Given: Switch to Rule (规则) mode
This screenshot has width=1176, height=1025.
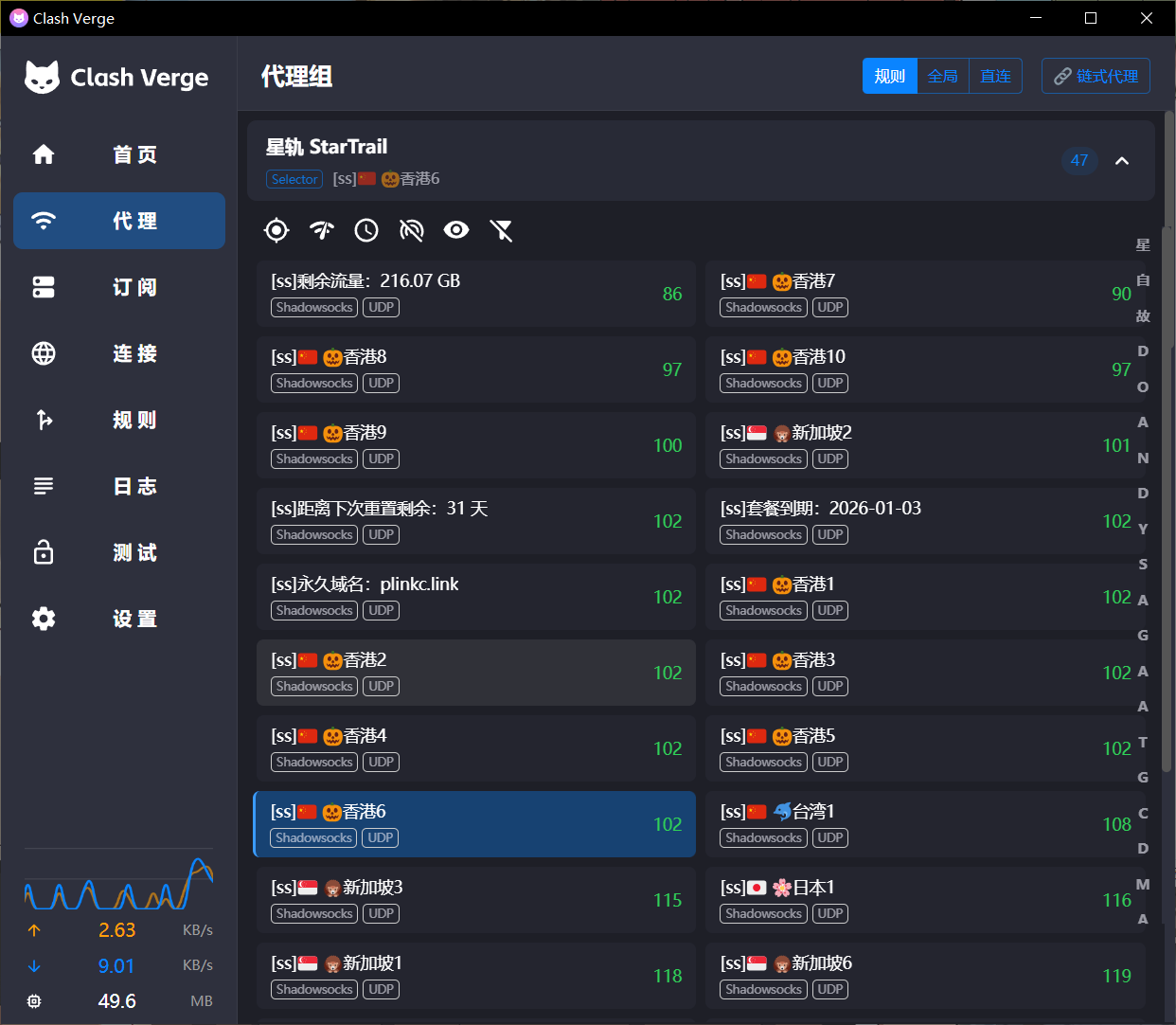Looking at the screenshot, I should [889, 76].
